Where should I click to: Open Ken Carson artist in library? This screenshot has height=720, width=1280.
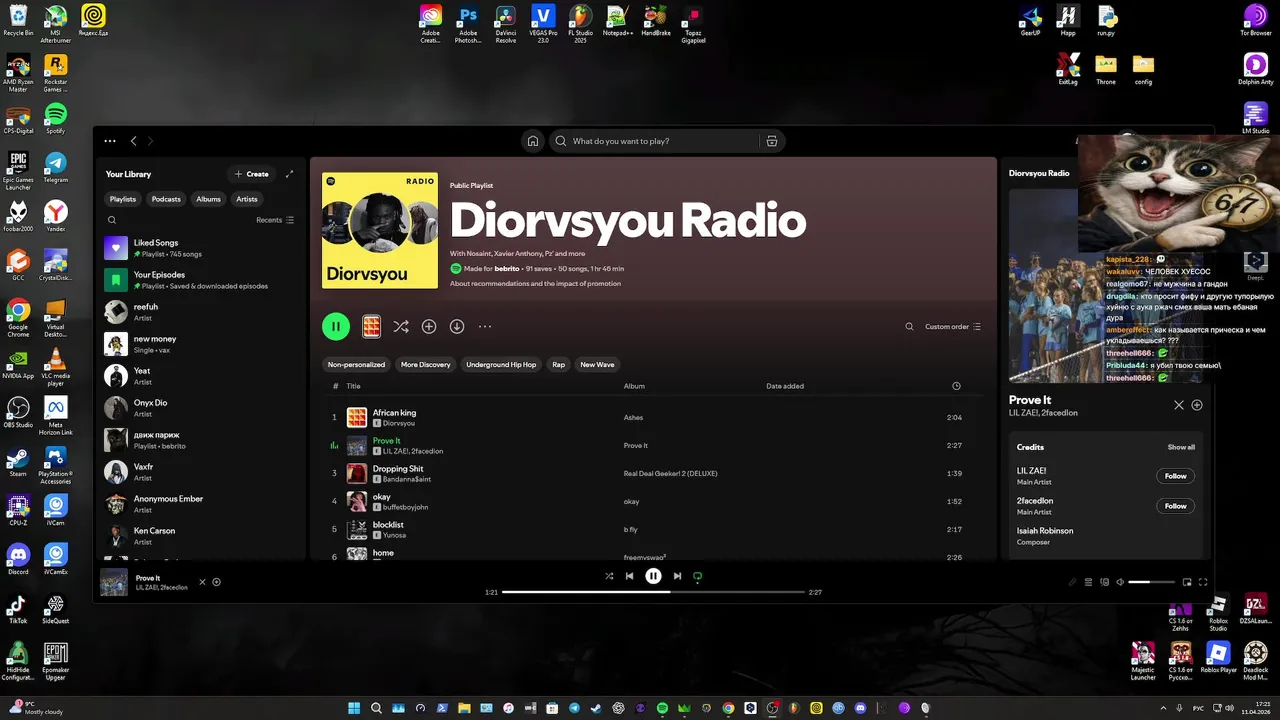(x=204, y=536)
